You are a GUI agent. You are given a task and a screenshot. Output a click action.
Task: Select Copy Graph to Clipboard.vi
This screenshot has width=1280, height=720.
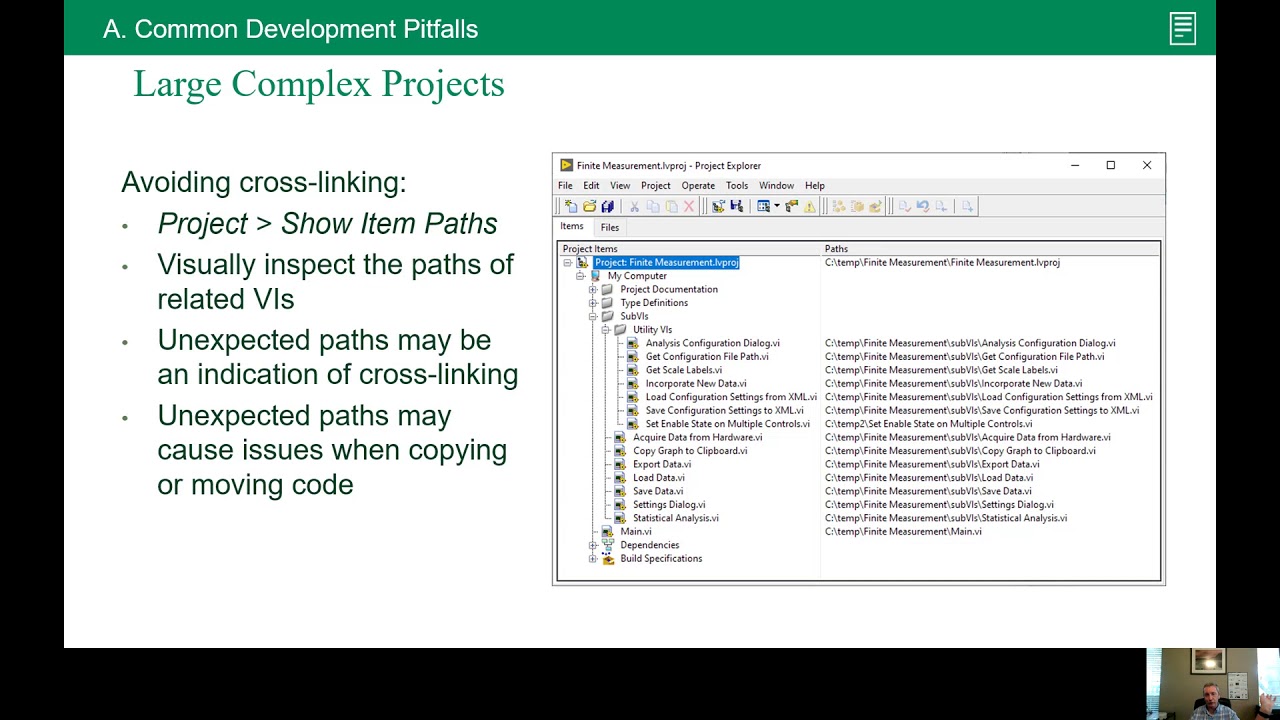pyautogui.click(x=690, y=451)
